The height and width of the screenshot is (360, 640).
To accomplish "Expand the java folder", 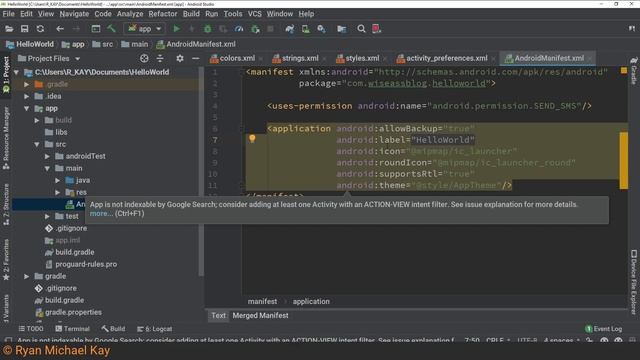I will click(x=58, y=180).
